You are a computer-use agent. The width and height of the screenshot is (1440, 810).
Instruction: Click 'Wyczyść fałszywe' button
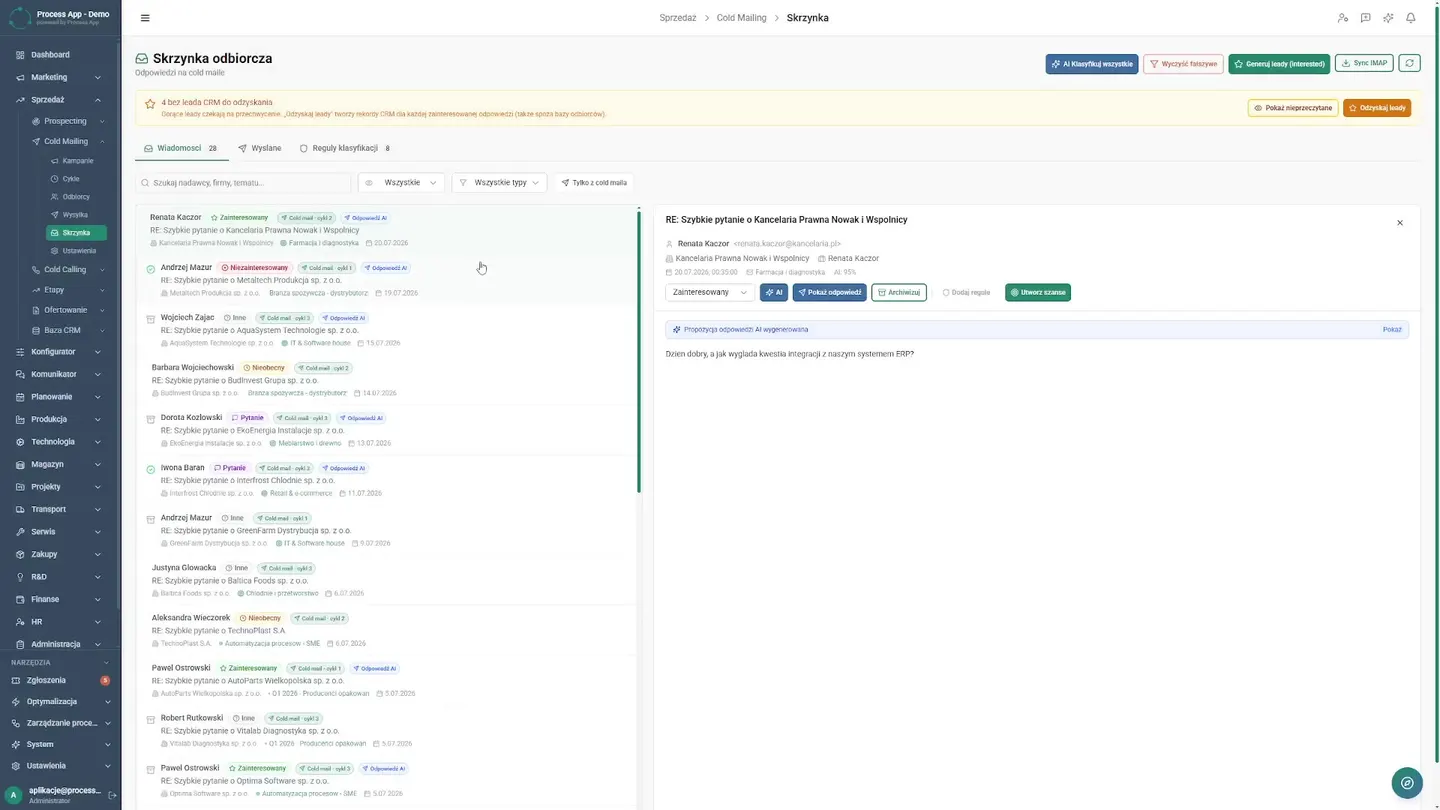click(1183, 63)
